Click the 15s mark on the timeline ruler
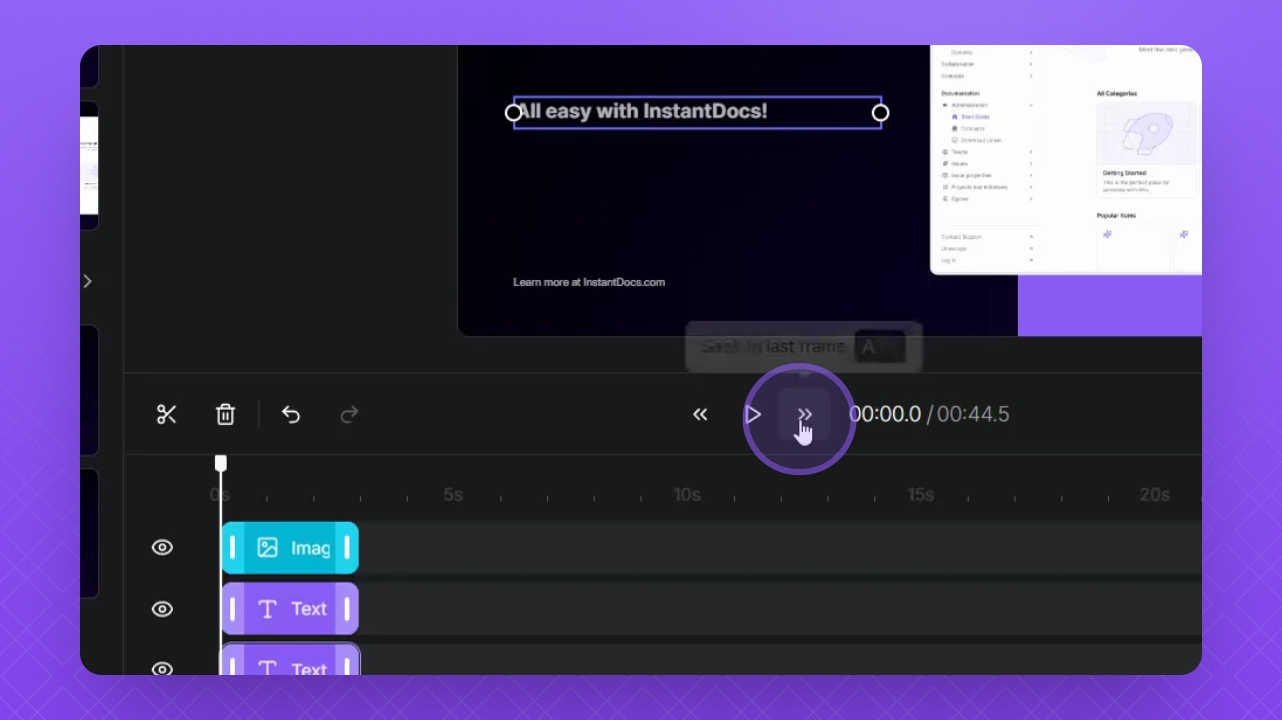Screen dimensions: 1282x720 [x=921, y=495]
